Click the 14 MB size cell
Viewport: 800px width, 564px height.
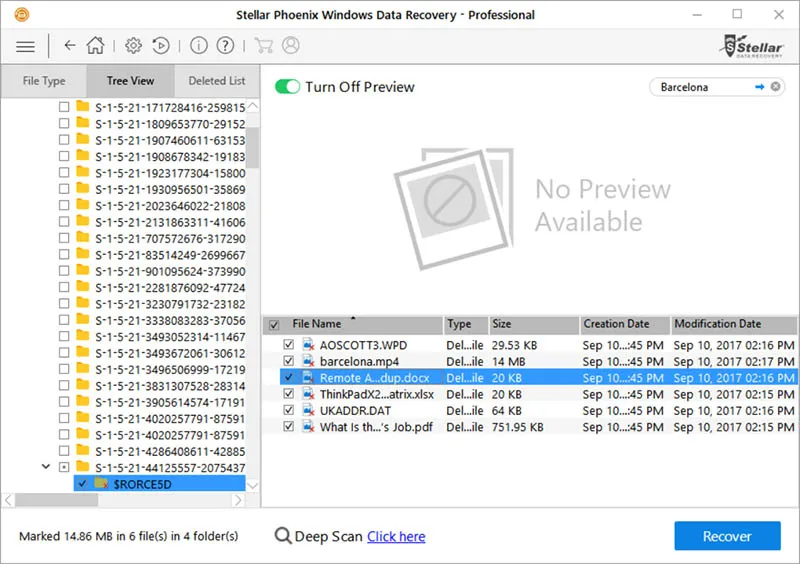pyautogui.click(x=508, y=361)
